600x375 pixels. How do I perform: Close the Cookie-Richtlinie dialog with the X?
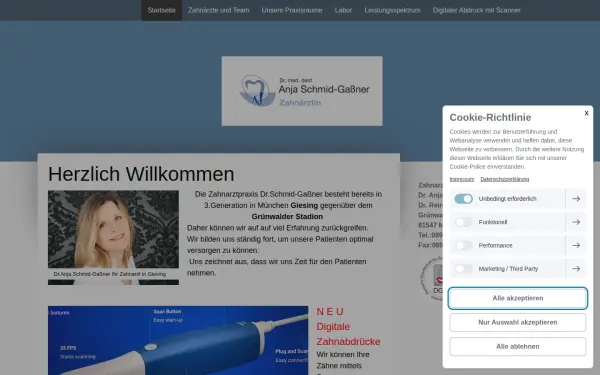(x=586, y=113)
